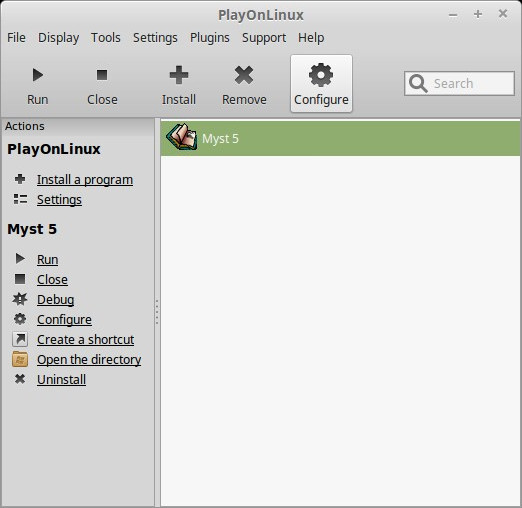Click the sidebar Configure link

[x=64, y=320]
